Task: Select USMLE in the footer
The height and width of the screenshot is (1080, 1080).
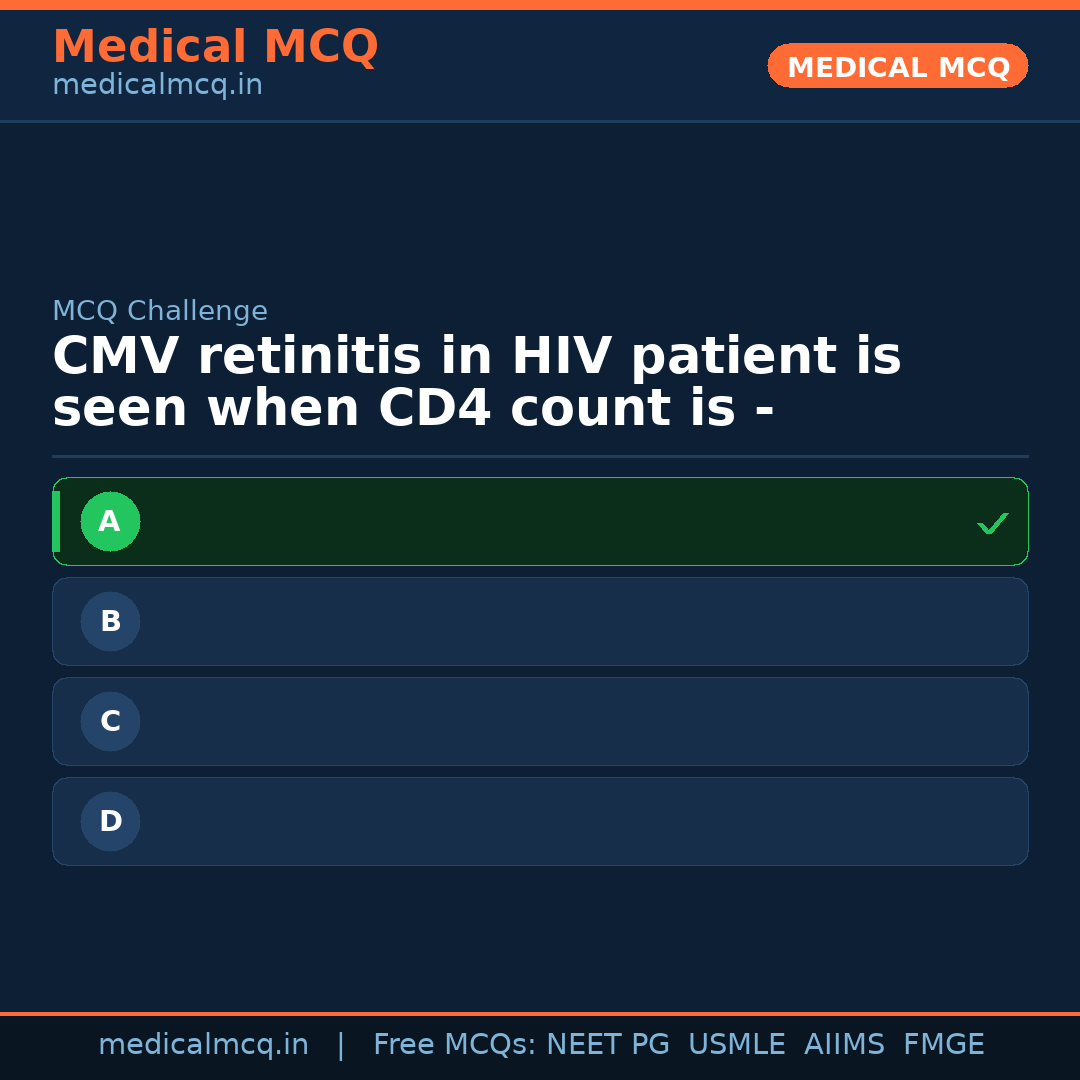Action: pos(736,1045)
